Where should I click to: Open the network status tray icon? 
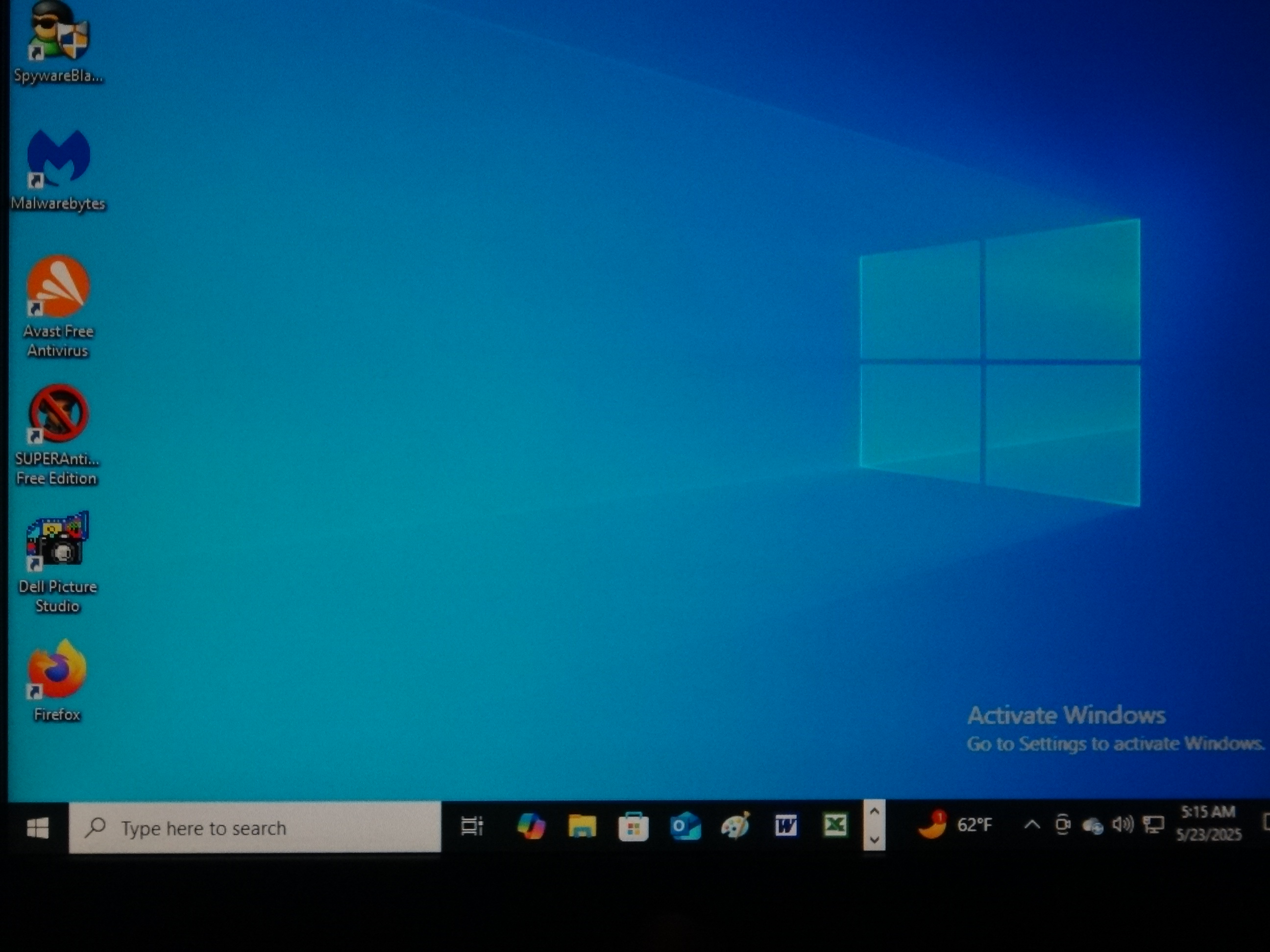coord(1153,825)
